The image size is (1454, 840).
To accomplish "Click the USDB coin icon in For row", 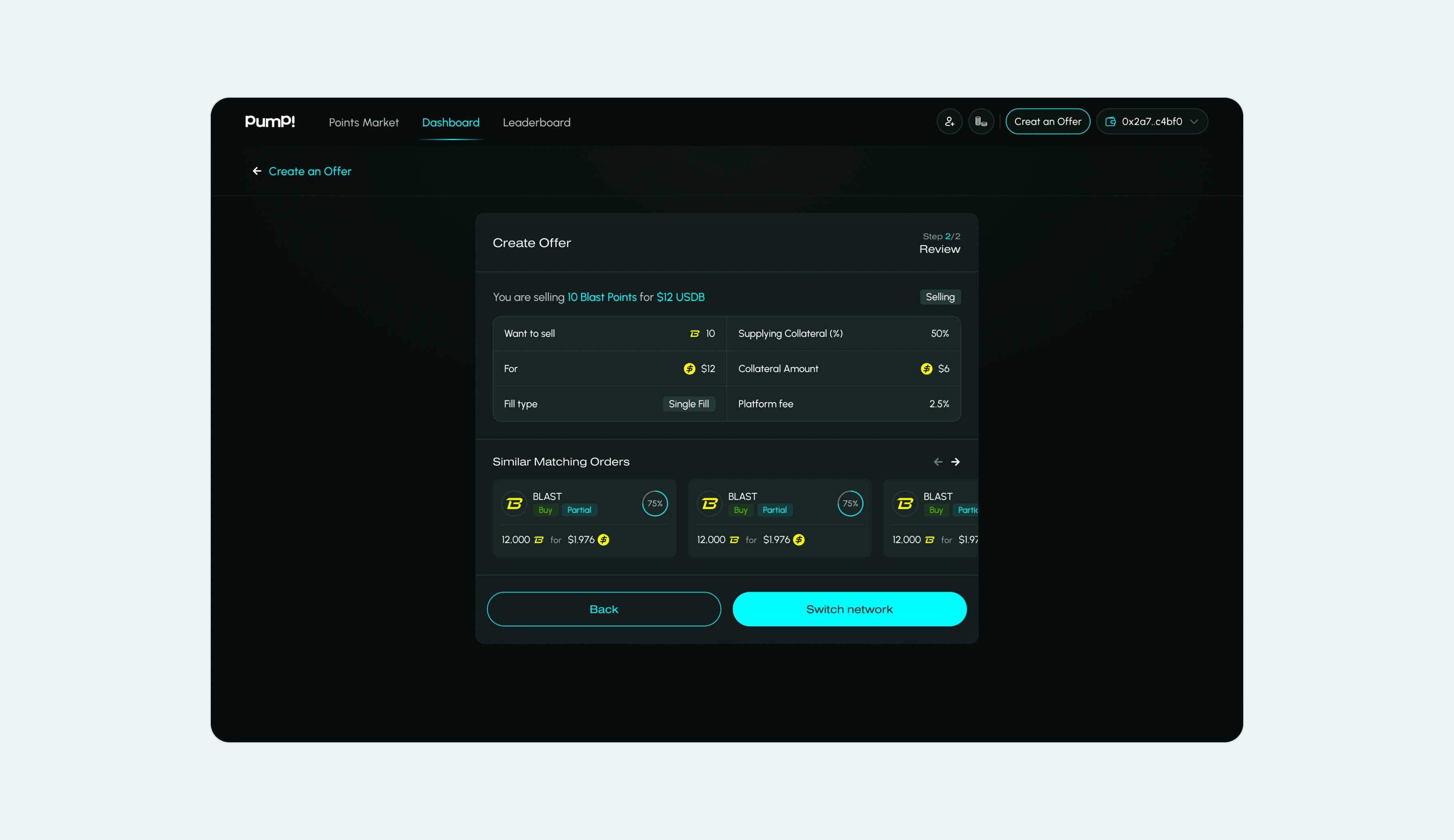I will pos(689,369).
